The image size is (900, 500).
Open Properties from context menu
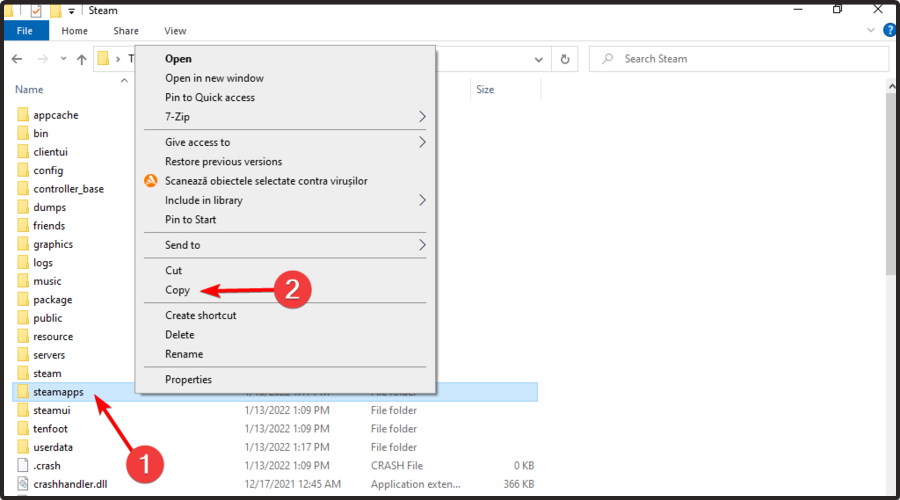pos(285,379)
